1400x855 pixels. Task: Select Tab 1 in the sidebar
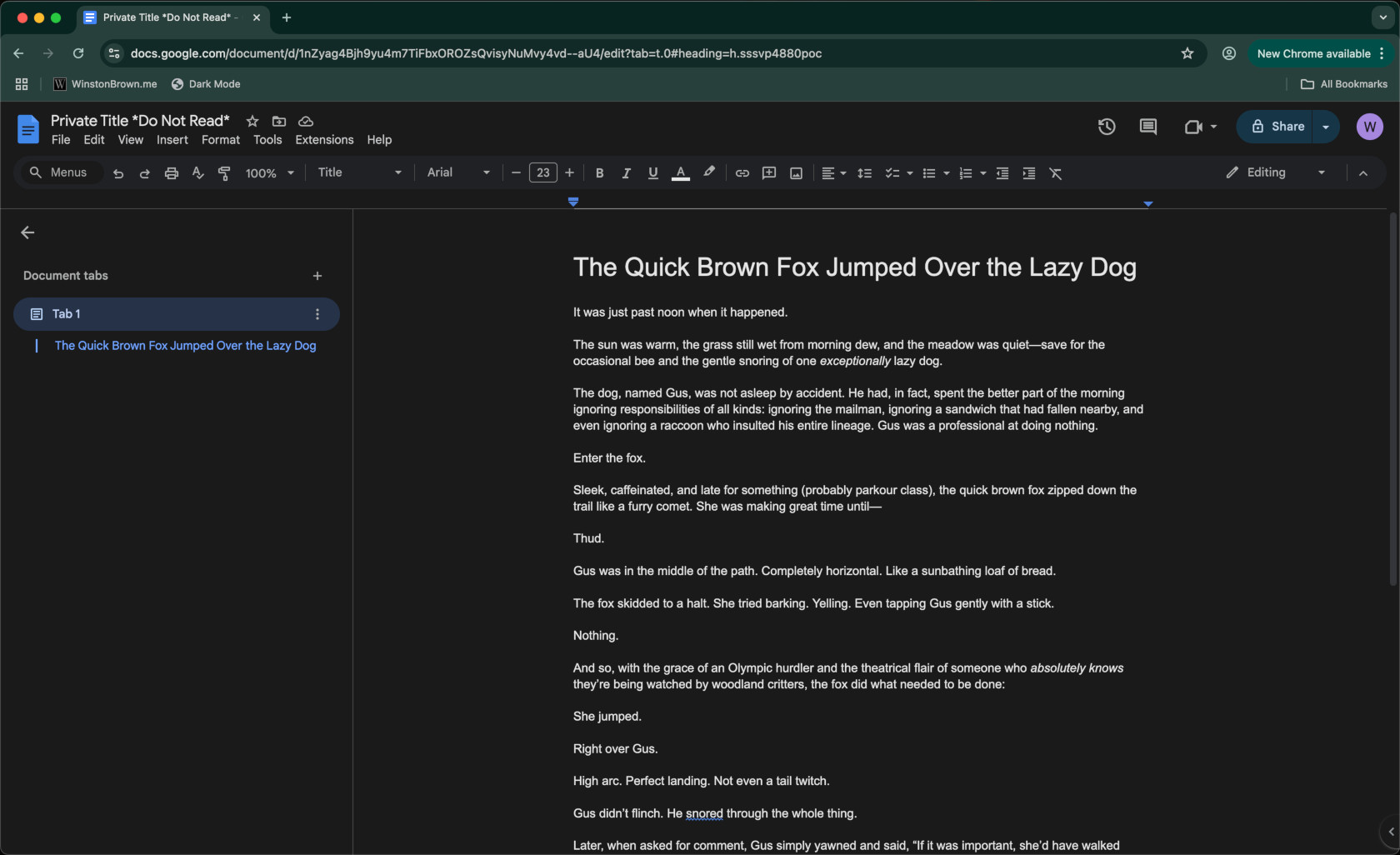point(177,314)
